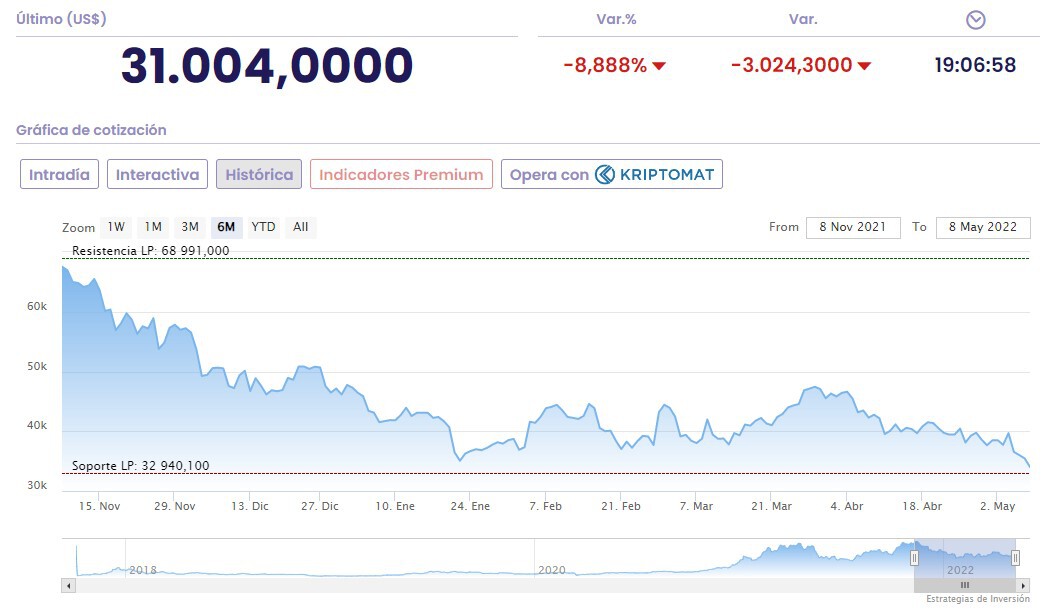Click the Opera con Kriptomat button
This screenshot has height=610, width=1056.
(x=612, y=174)
